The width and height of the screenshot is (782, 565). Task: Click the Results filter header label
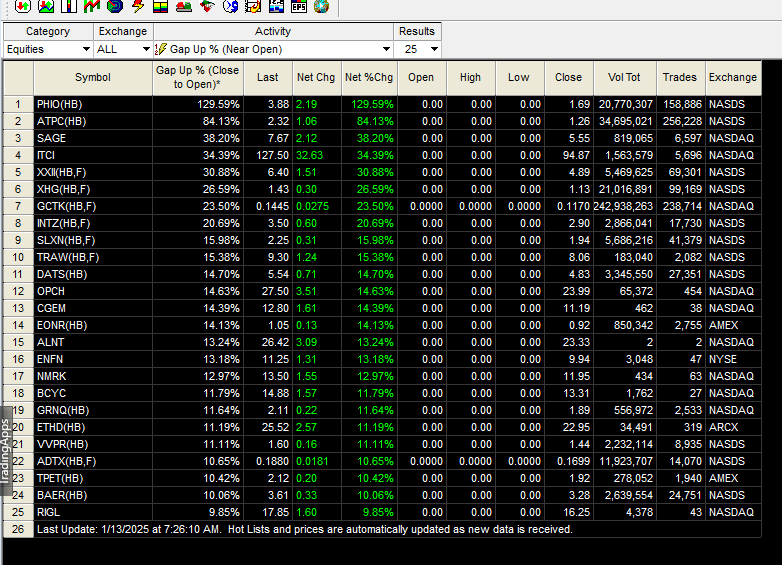tap(417, 31)
